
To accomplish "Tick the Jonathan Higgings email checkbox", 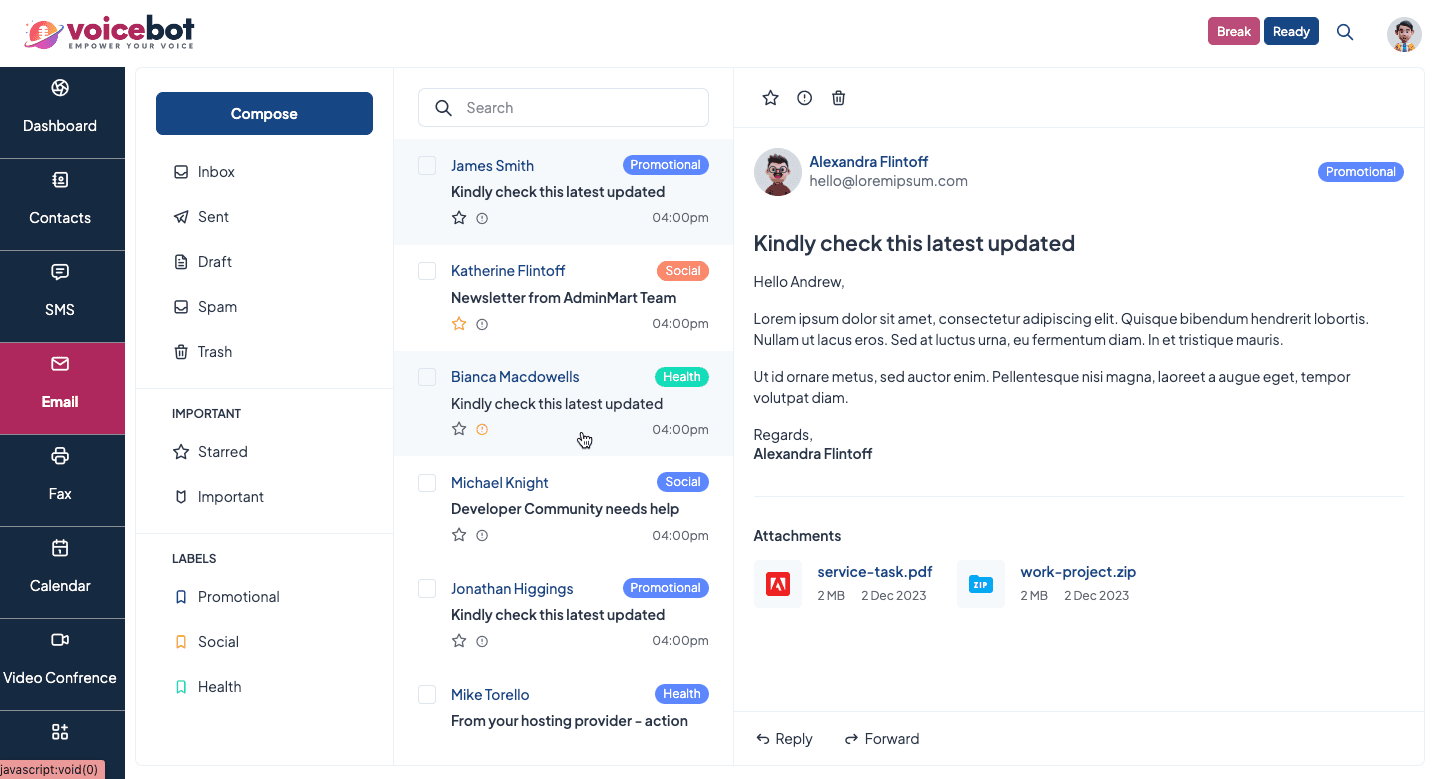I will (427, 589).
